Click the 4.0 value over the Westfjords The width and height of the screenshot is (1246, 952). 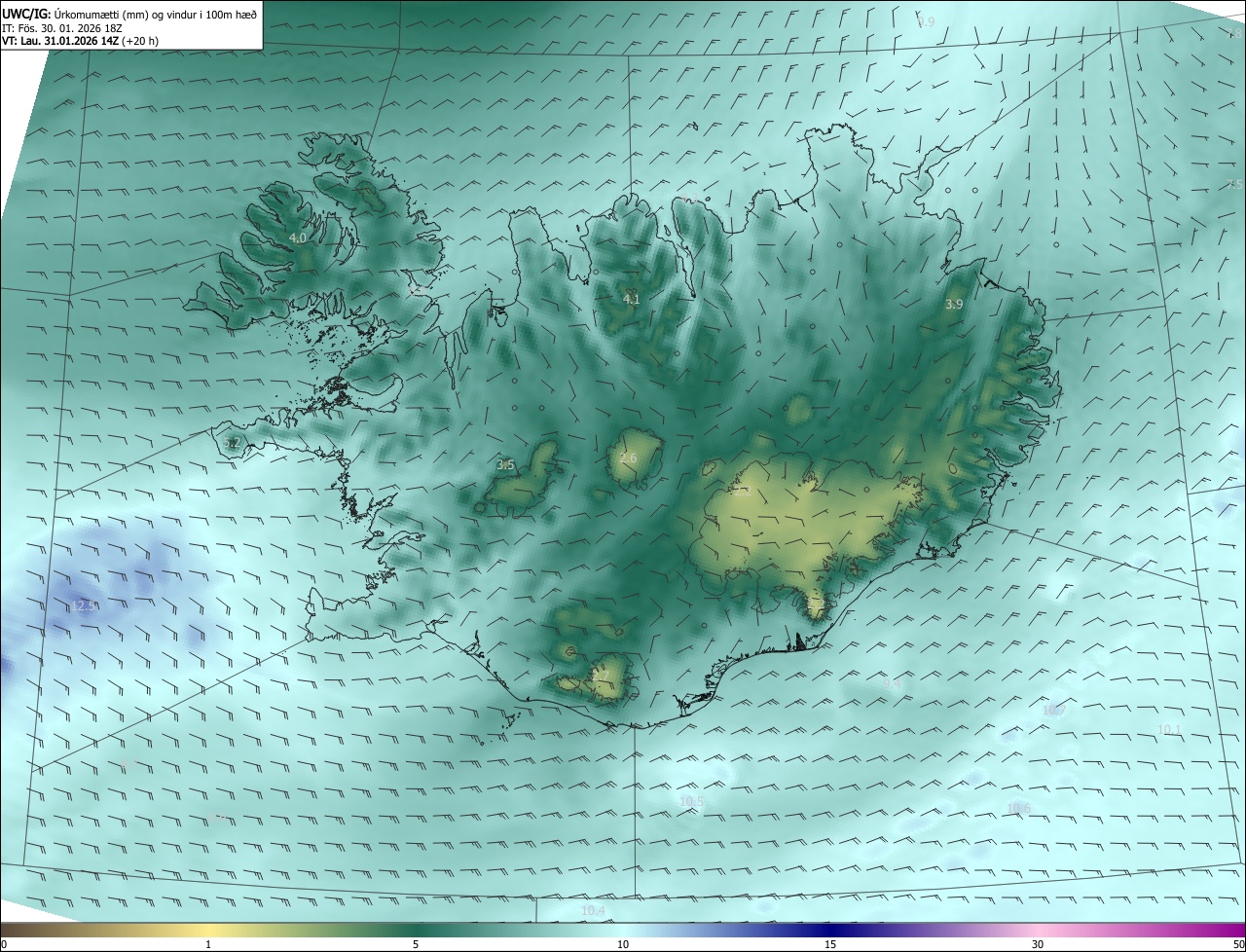(298, 238)
